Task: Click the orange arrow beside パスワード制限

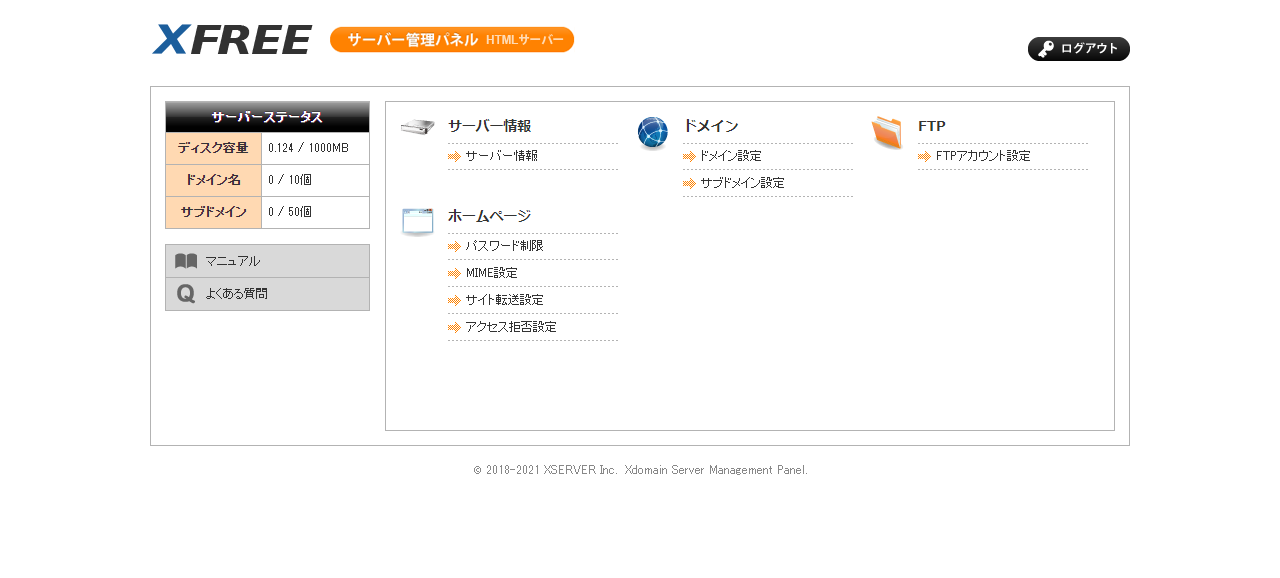Action: (x=454, y=247)
